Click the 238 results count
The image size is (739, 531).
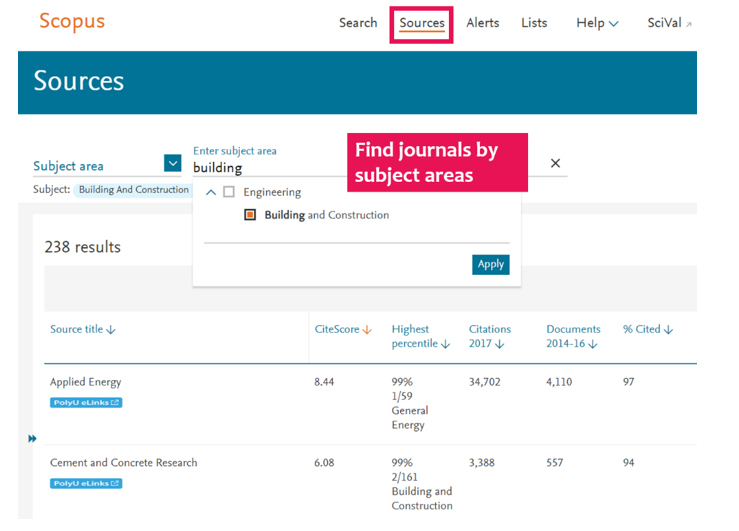tap(82, 247)
